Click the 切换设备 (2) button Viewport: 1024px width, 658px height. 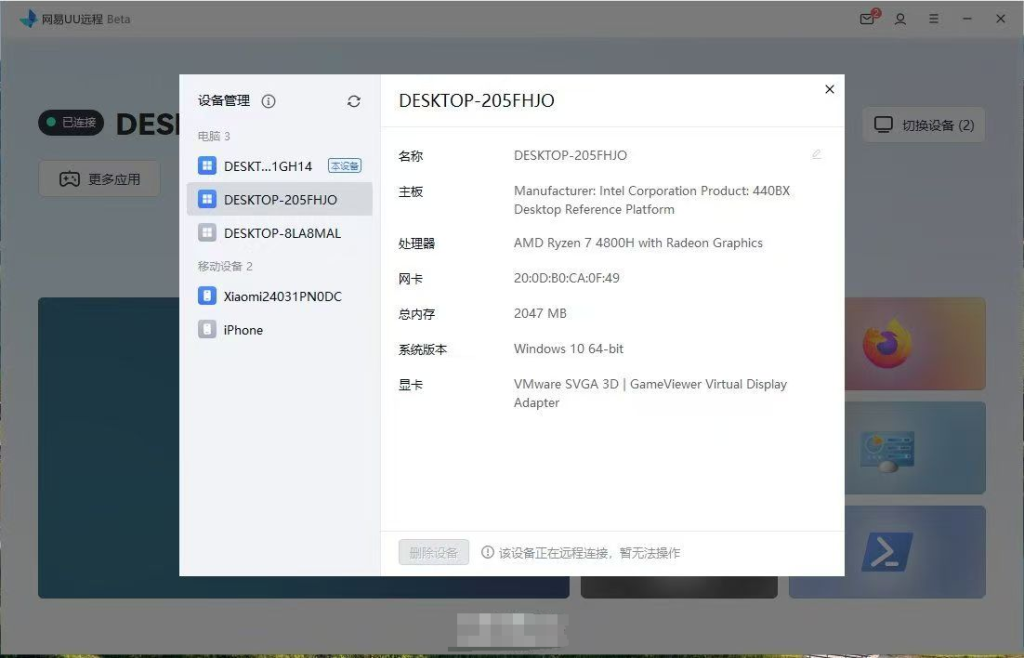[923, 125]
